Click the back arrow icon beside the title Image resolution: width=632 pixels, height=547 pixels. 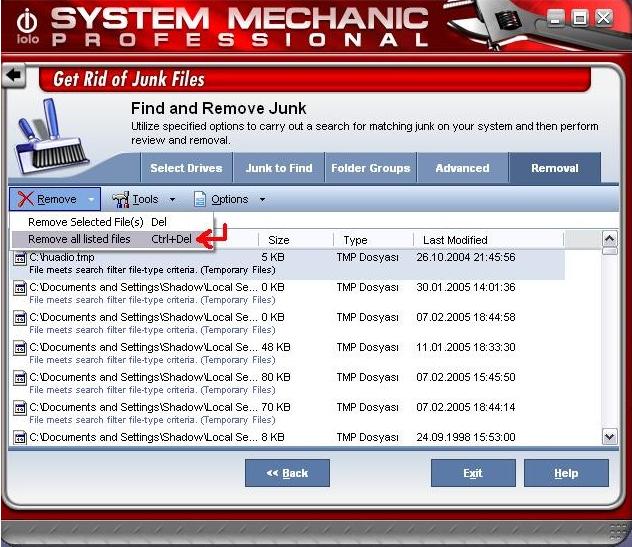(x=13, y=76)
